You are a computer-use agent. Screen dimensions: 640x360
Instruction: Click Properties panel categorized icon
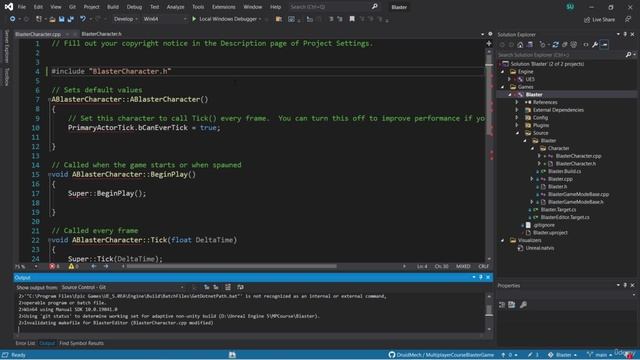pyautogui.click(x=502, y=304)
